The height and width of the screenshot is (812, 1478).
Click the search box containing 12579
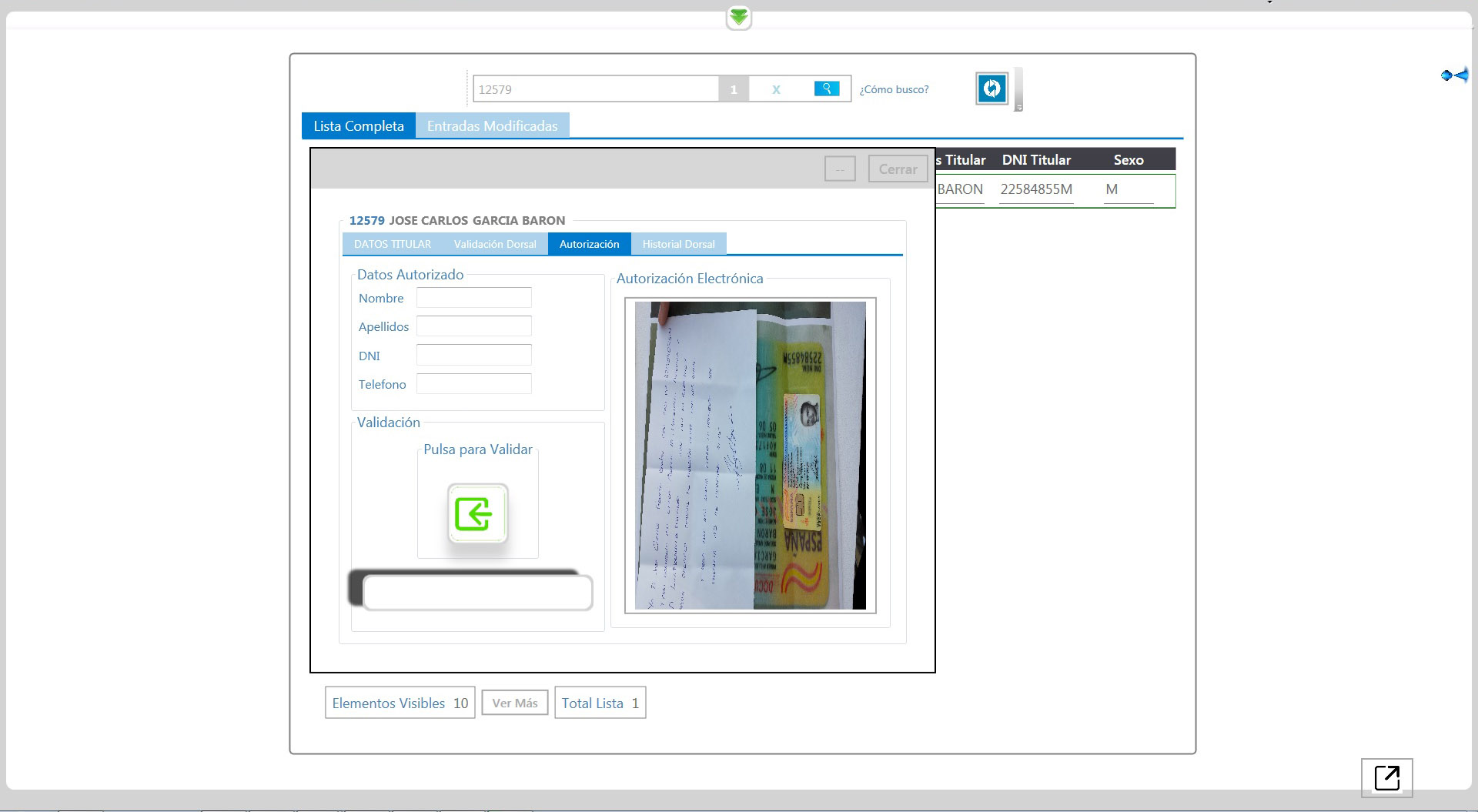tap(595, 89)
